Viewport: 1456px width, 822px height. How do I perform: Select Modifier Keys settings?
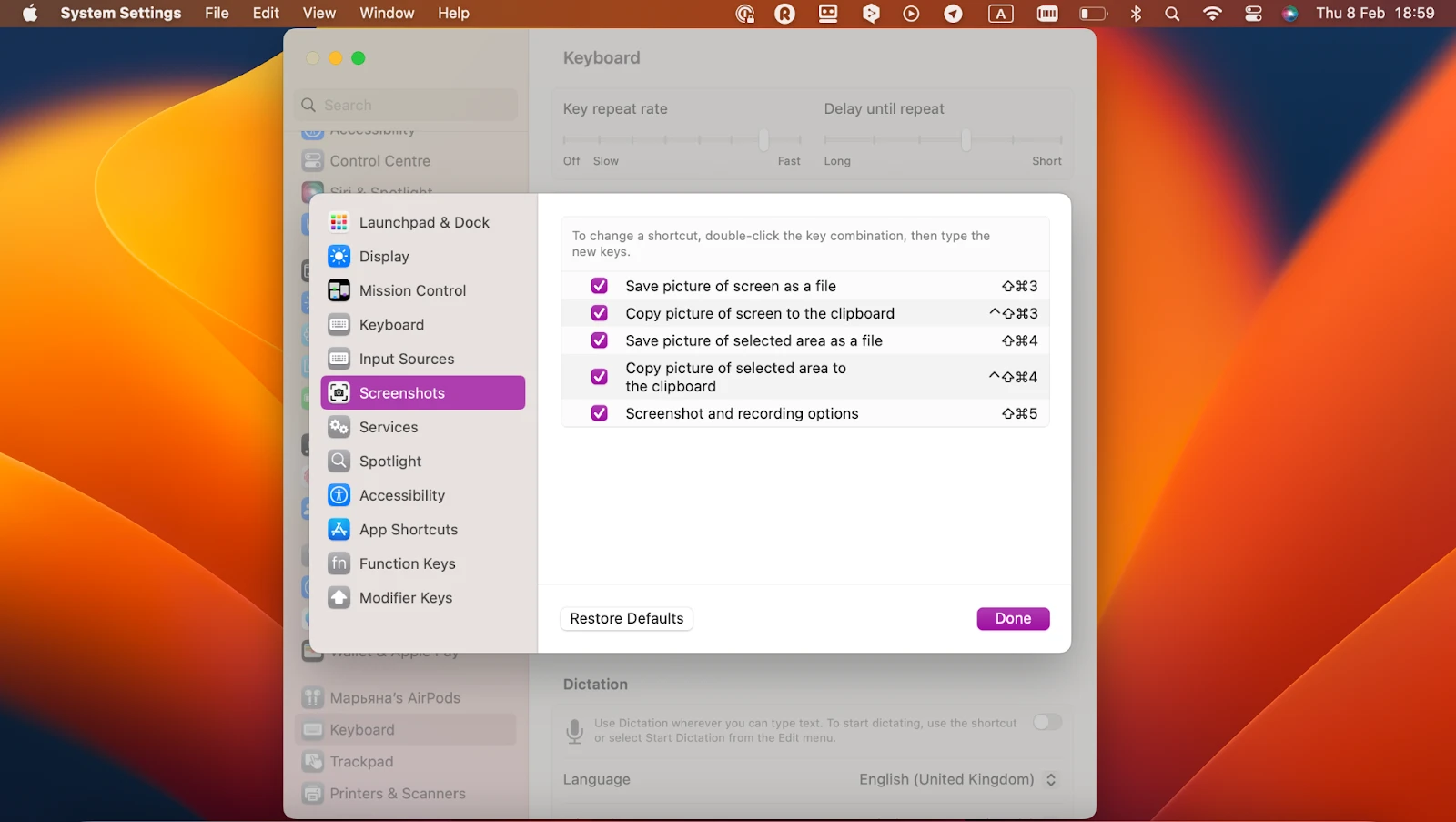pos(406,597)
